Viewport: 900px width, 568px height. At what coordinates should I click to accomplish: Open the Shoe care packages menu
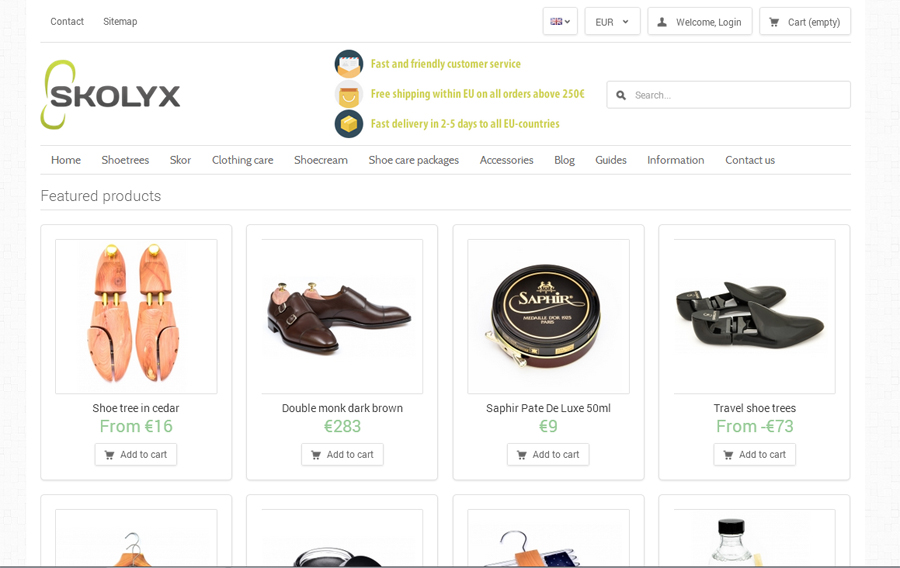(413, 160)
